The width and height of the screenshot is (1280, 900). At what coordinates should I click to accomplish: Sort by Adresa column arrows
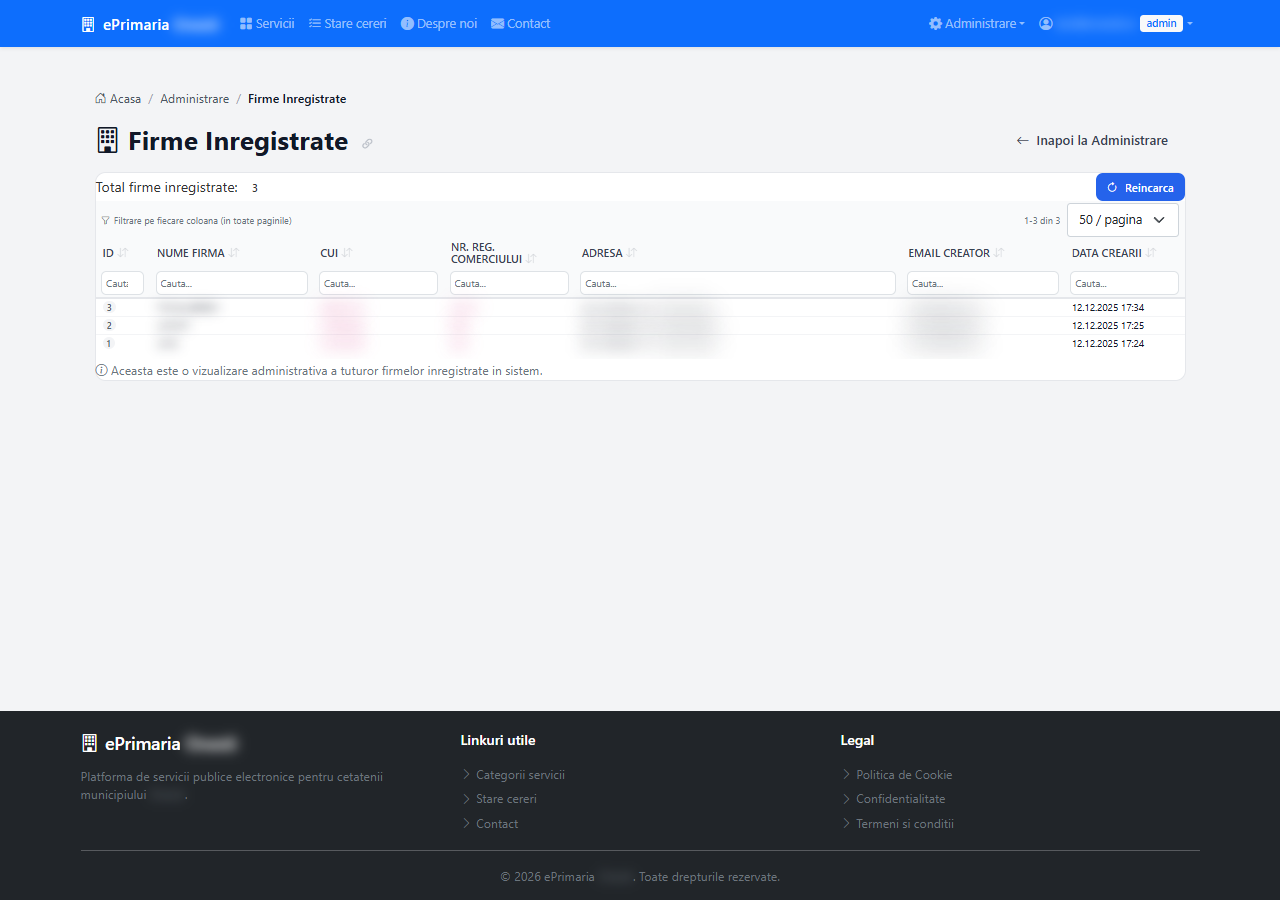[x=632, y=253]
